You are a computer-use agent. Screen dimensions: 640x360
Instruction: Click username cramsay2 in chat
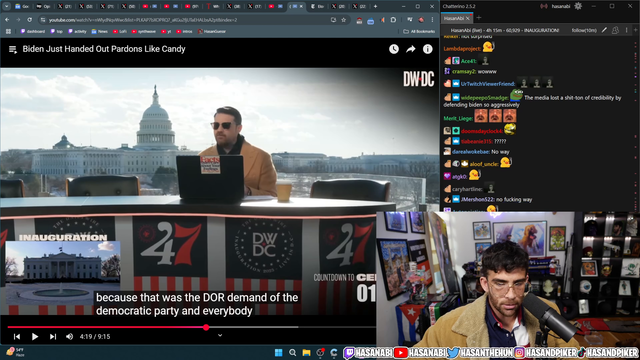(x=464, y=71)
